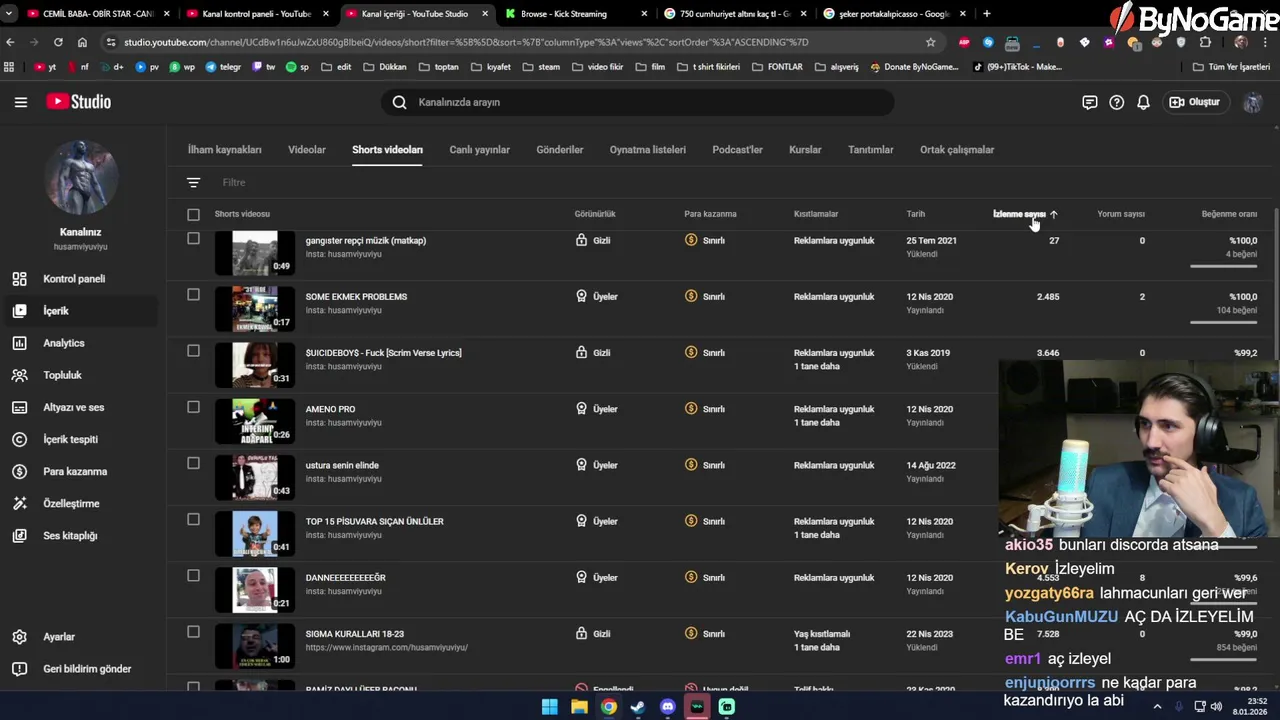Open the Studio hamburger menu
Screen dimensions: 1280x720
21,102
